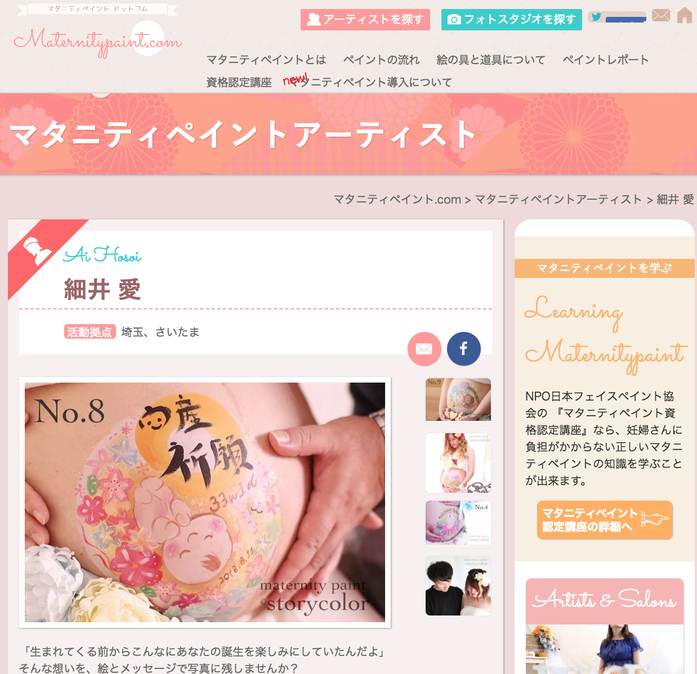
Task: Open the envelope contact icon in the header
Action: (661, 15)
